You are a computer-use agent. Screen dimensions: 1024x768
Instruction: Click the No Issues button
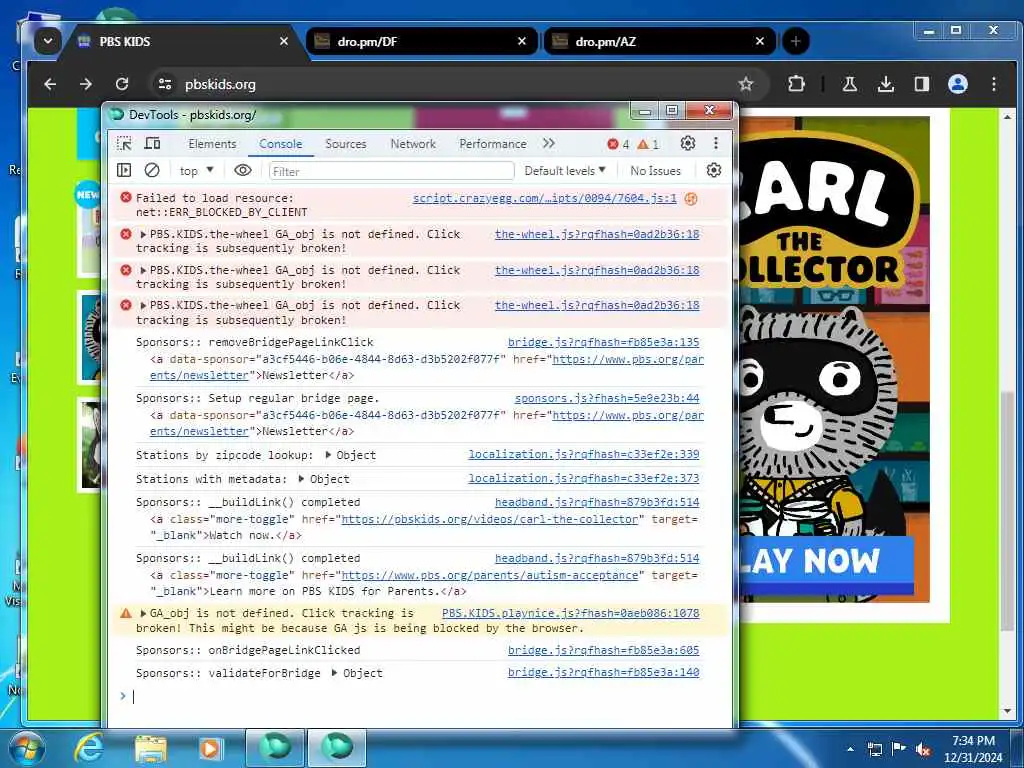tap(655, 170)
